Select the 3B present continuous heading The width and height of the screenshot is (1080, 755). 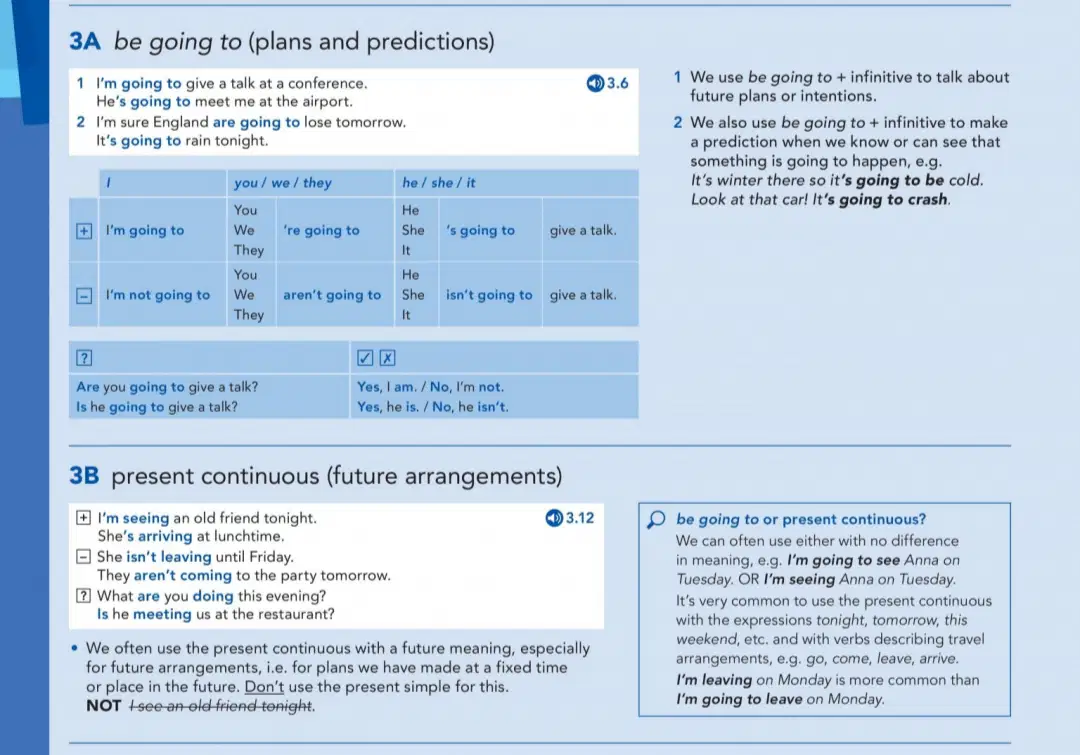coord(315,476)
